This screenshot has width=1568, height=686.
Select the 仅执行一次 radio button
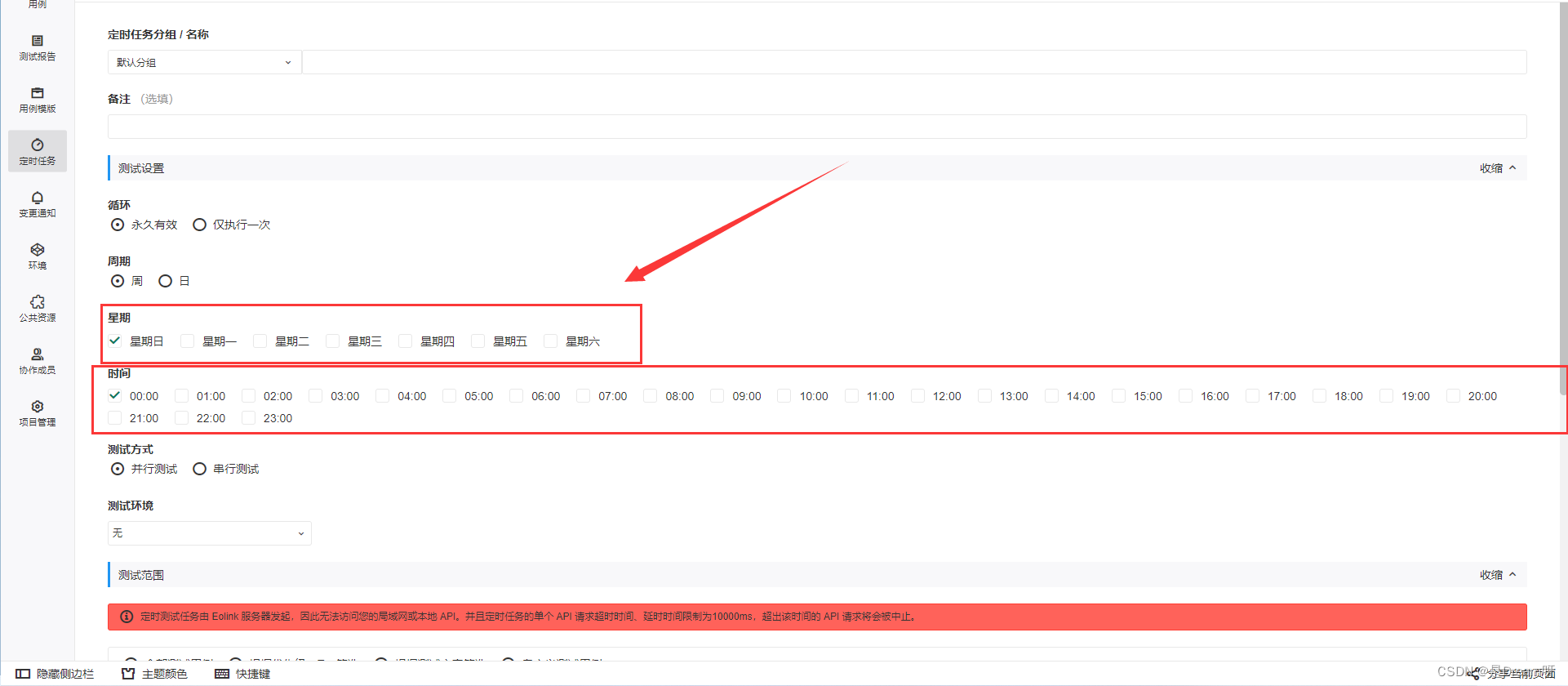[x=199, y=225]
